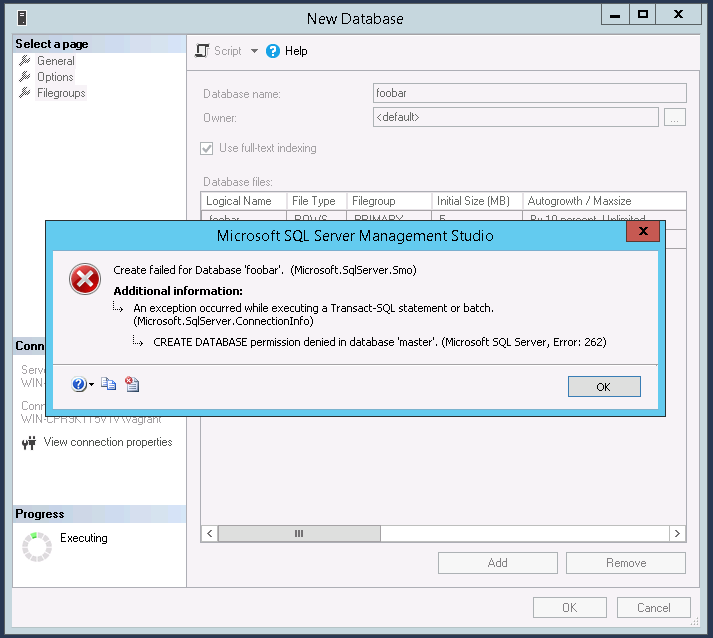Click the horizontal scrollbar right arrow
The height and width of the screenshot is (638, 713).
(678, 533)
